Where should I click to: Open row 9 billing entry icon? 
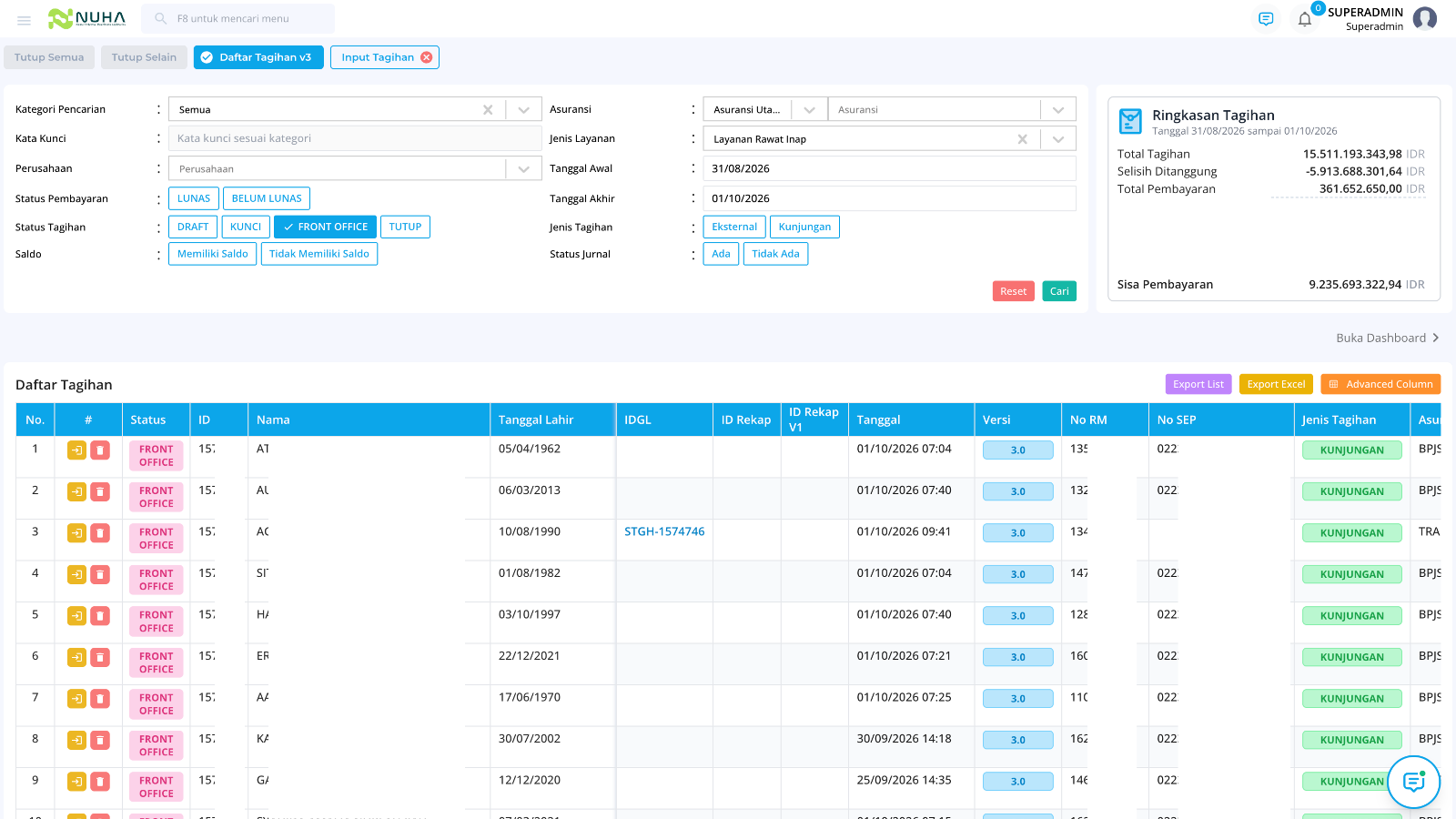click(77, 782)
